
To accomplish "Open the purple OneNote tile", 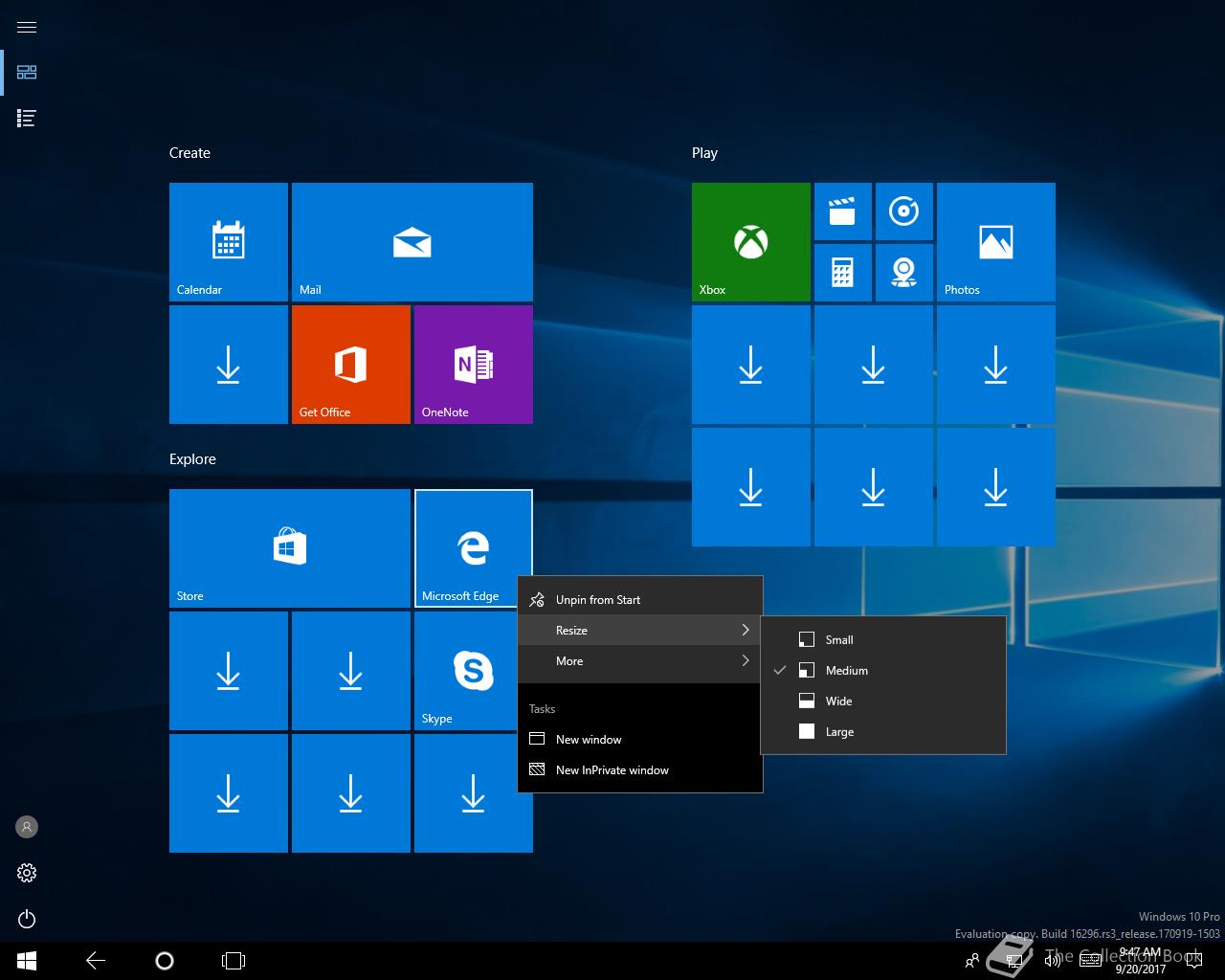I will coord(474,365).
